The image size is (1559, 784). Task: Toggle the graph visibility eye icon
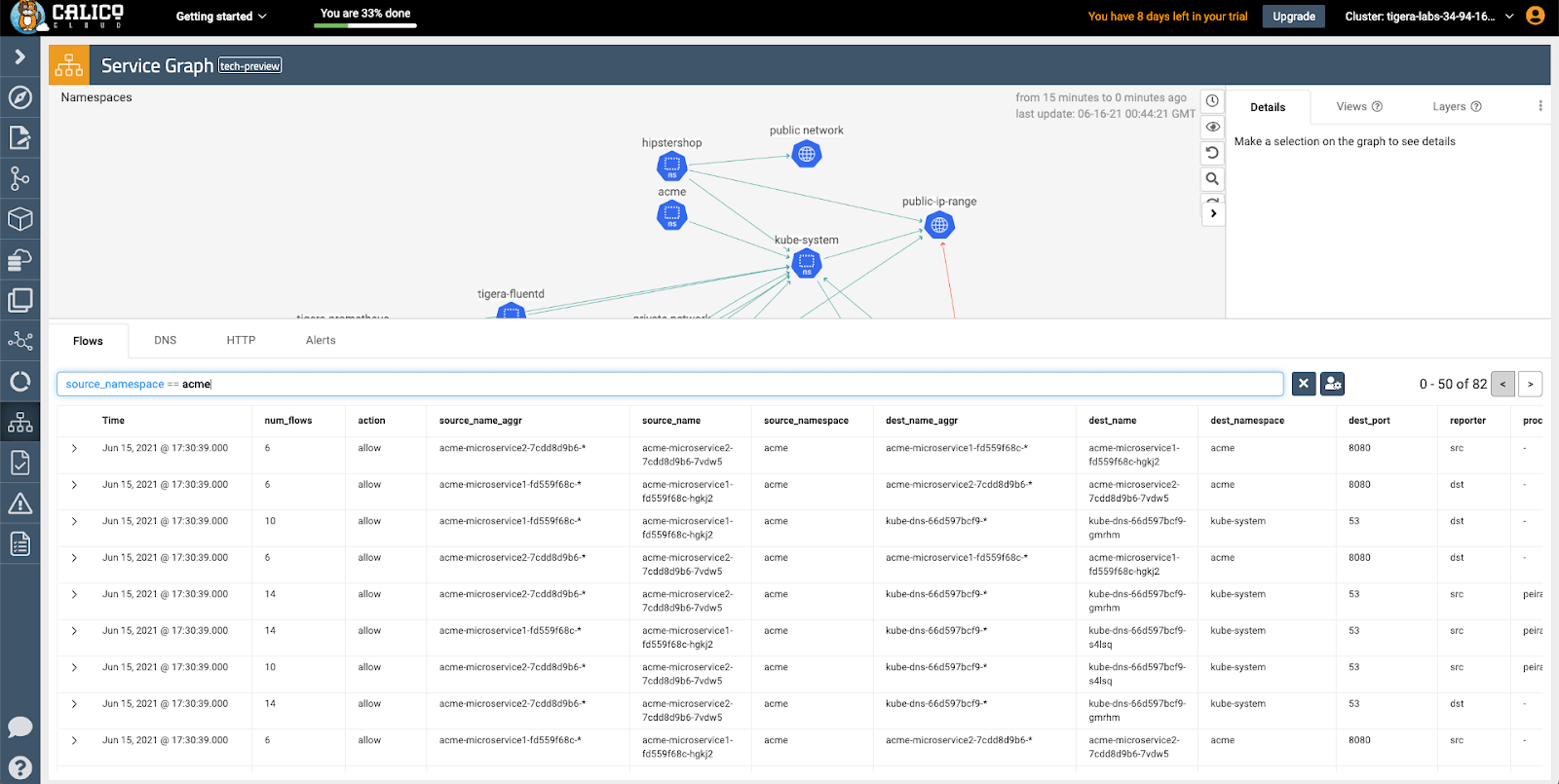coord(1212,127)
